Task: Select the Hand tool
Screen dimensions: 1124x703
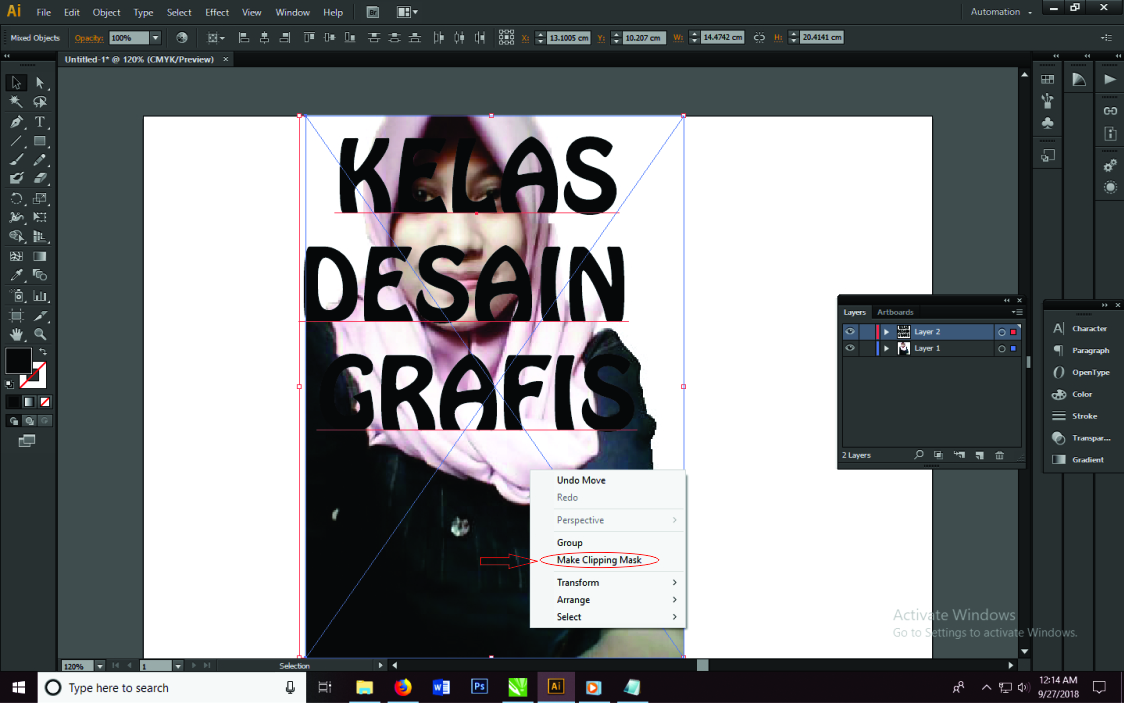Action: click(x=16, y=334)
